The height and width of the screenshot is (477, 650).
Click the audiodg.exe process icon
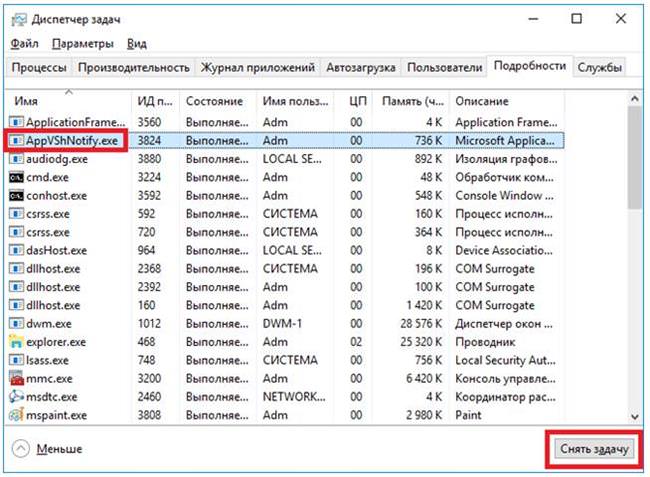click(x=16, y=159)
